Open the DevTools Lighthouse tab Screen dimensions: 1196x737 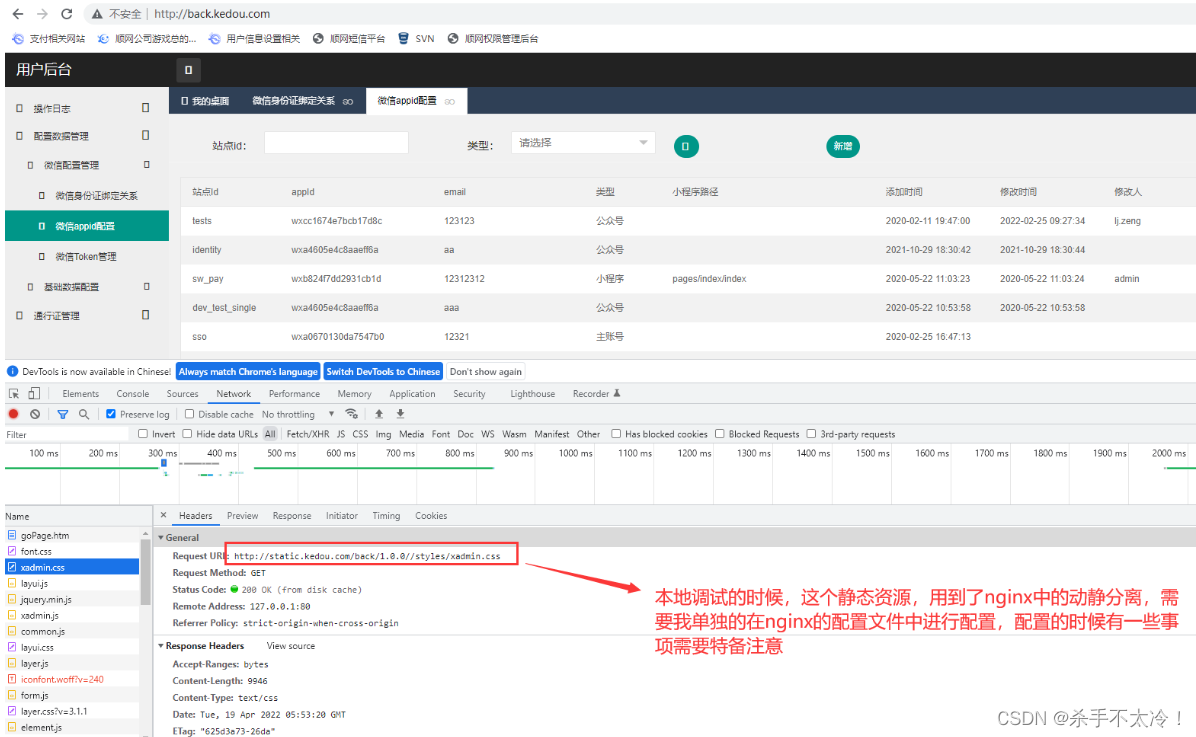pyautogui.click(x=532, y=394)
